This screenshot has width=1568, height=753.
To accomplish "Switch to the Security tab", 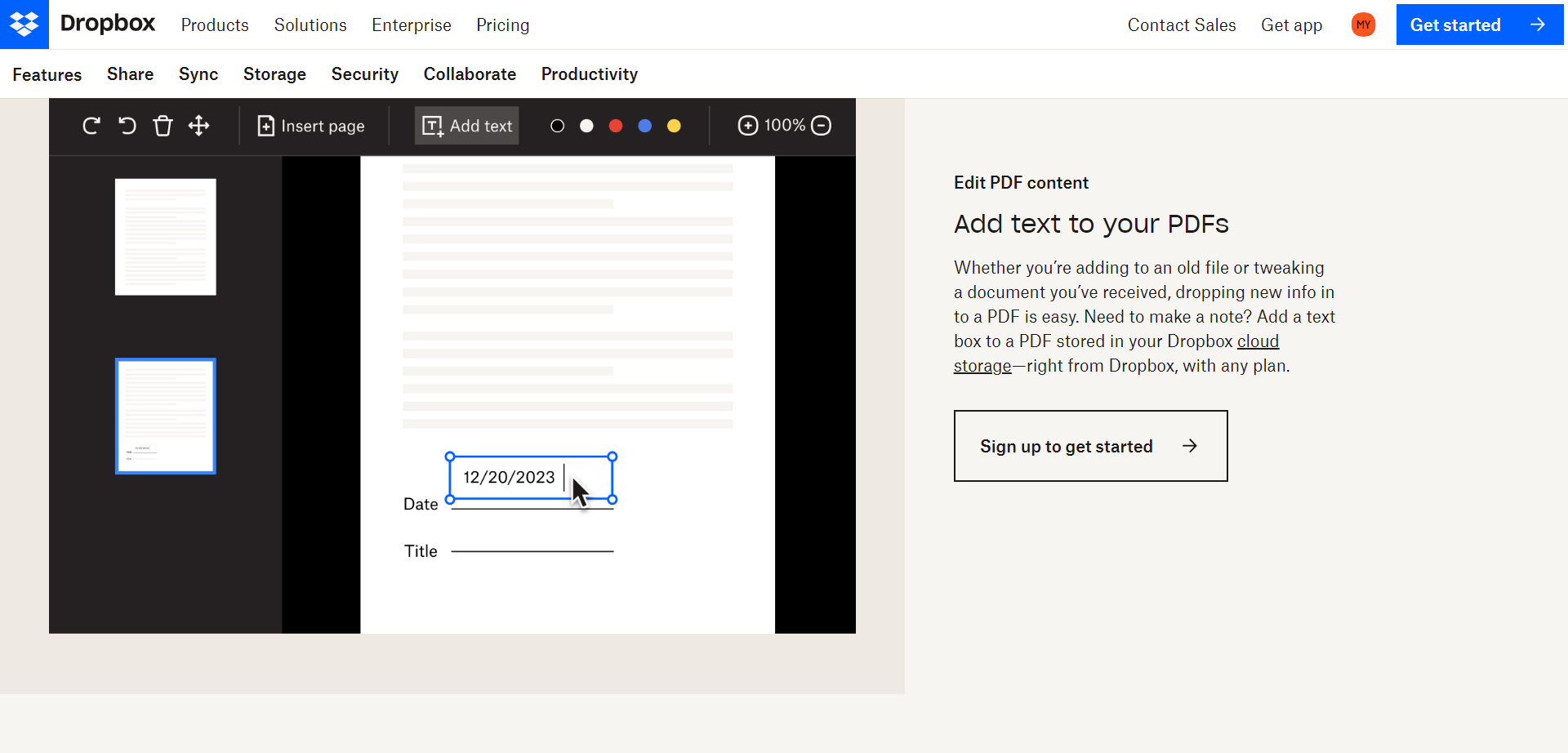I will pyautogui.click(x=364, y=74).
